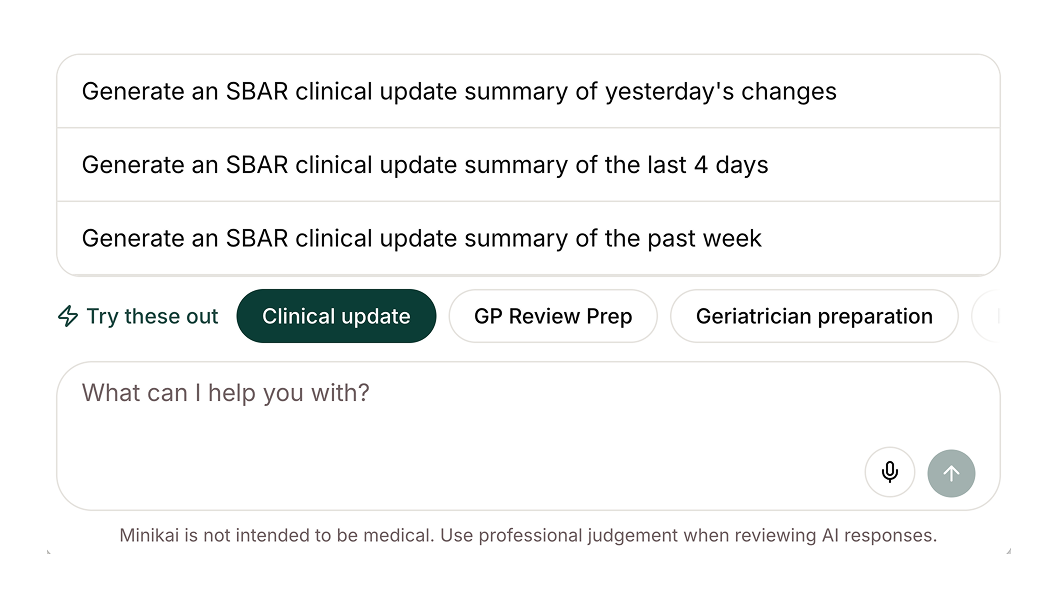Screen dimensions: 1064x600
Task: Click the words "last 4 days" in the second suggestion
Action: click(x=705, y=165)
